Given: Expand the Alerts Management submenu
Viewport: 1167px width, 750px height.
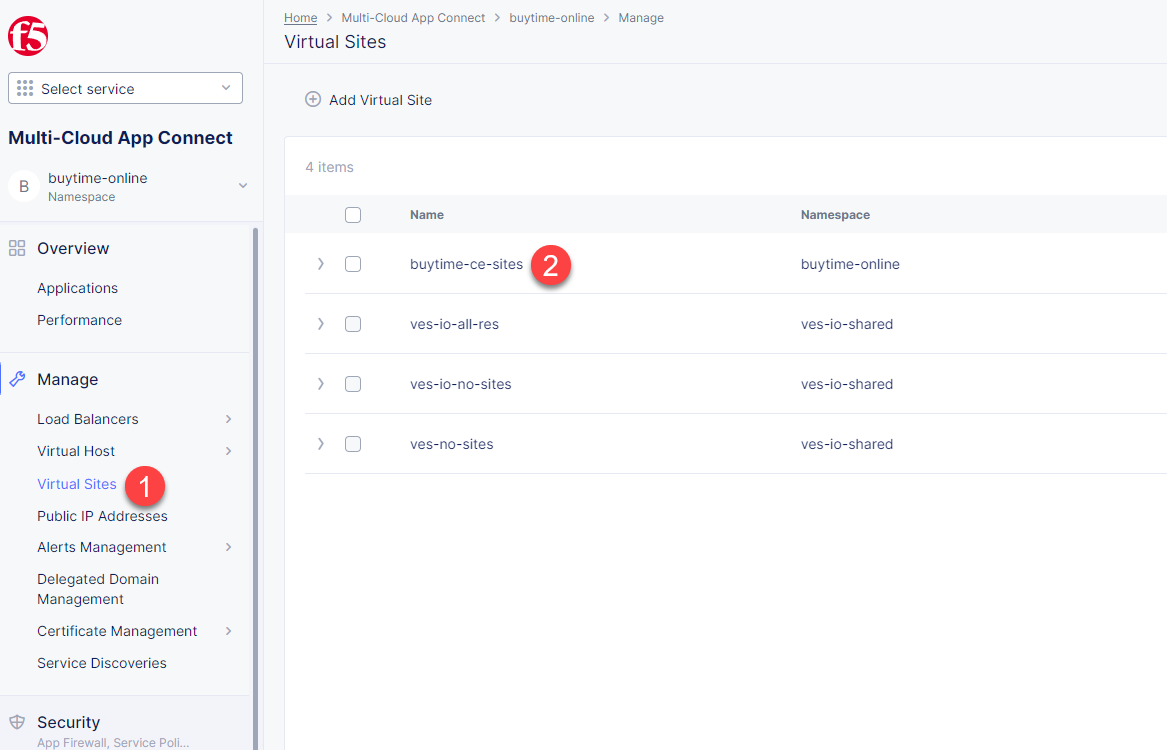Looking at the screenshot, I should tap(228, 547).
